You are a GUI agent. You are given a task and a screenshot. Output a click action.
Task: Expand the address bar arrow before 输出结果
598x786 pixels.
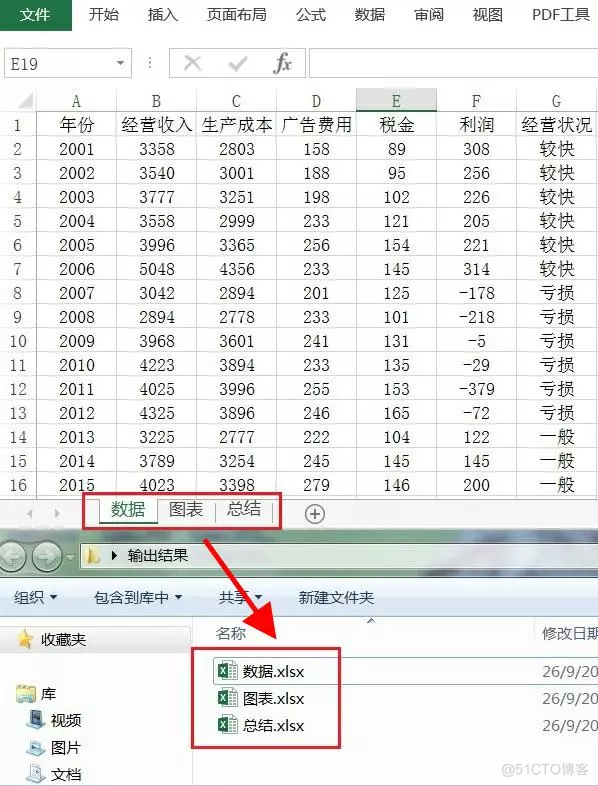tap(114, 555)
